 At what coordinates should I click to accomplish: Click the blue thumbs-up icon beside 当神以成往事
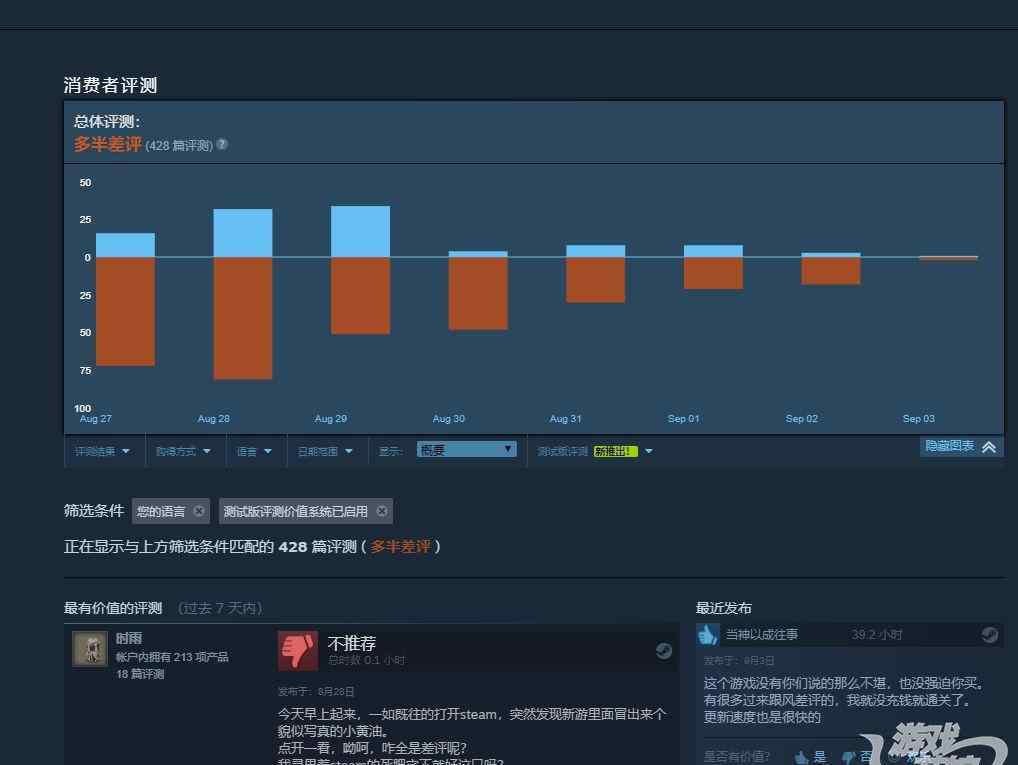pos(708,634)
